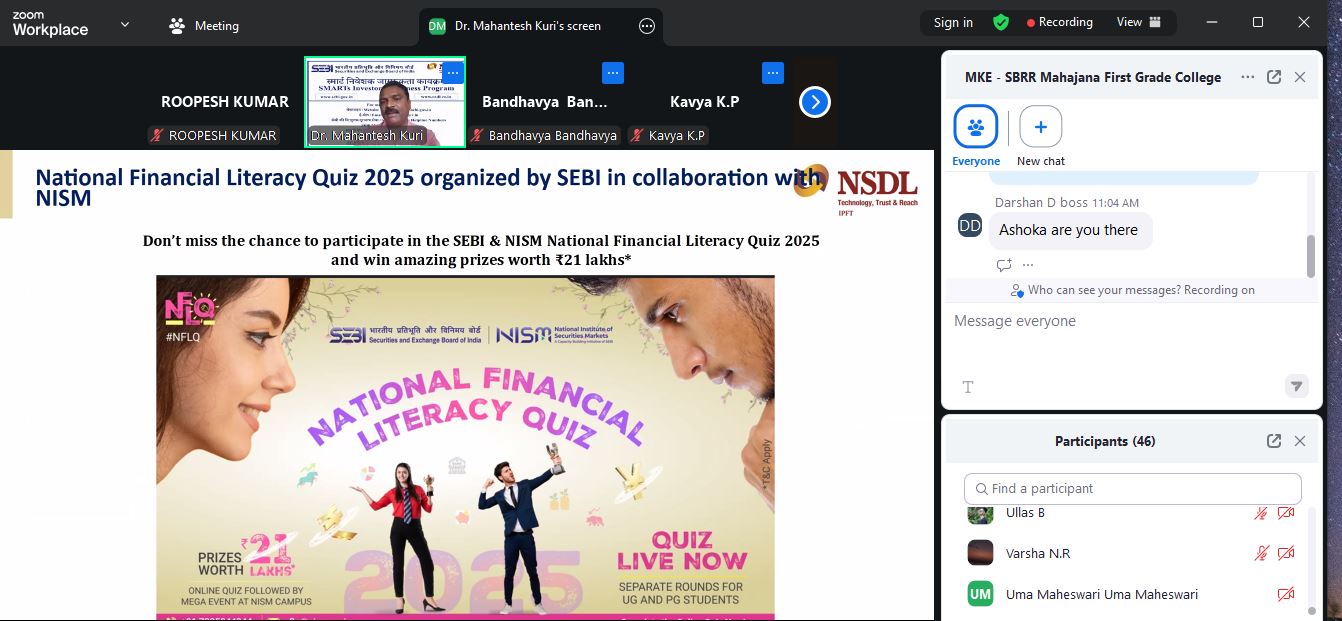Toggle Ullas B's video camera icon
This screenshot has height=621, width=1342.
click(x=1286, y=513)
